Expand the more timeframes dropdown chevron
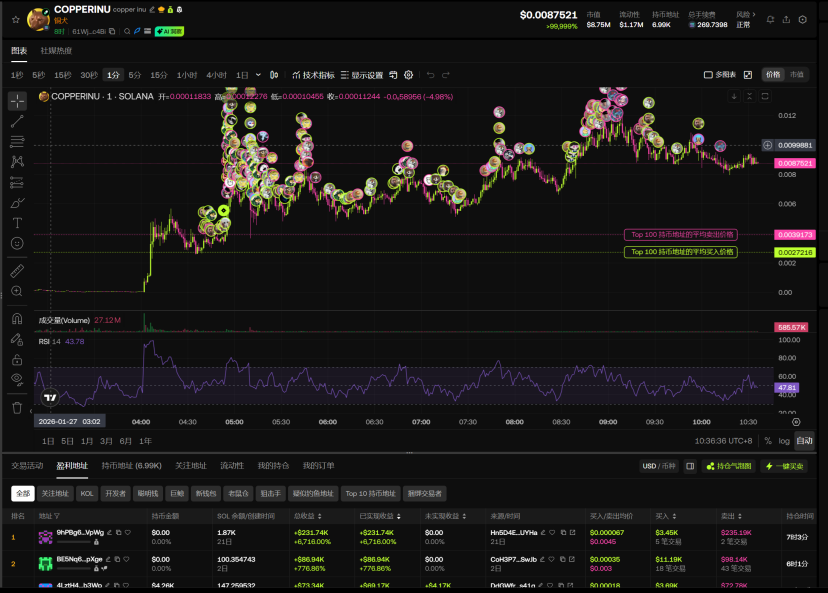Viewport: 828px width, 593px height. (258, 75)
